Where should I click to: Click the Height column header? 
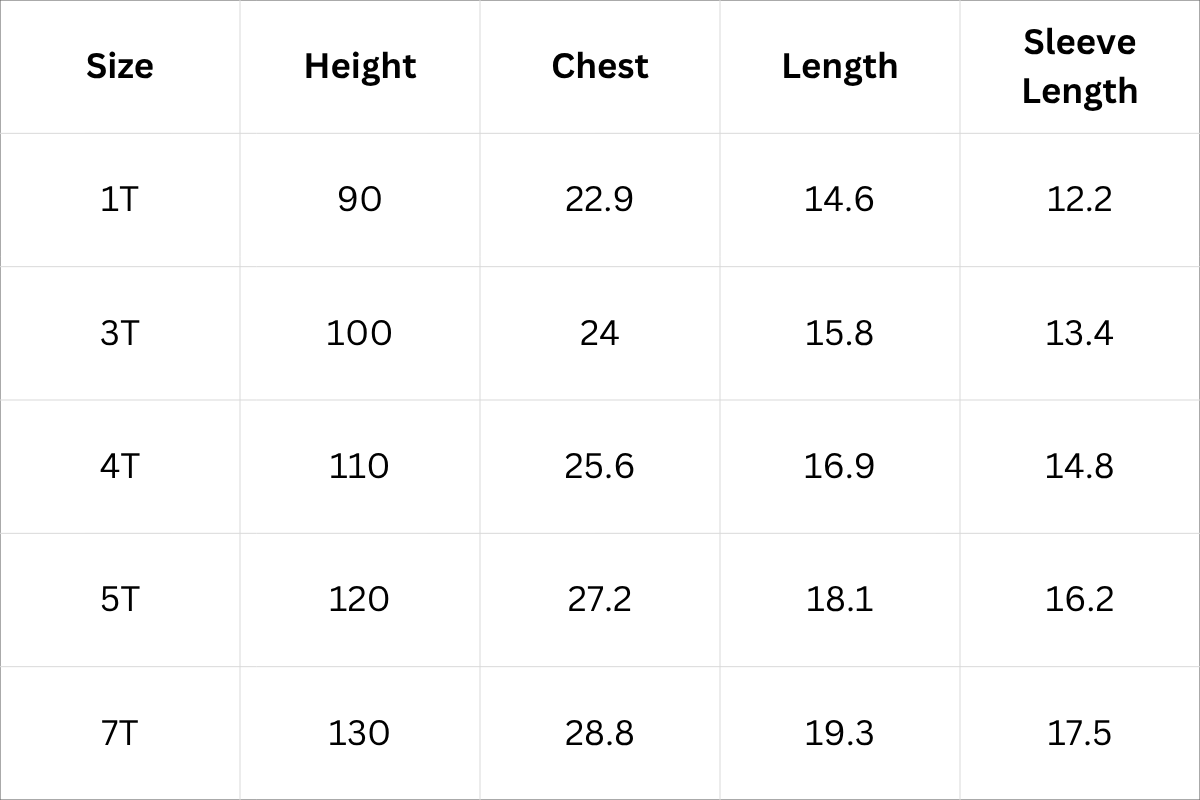pos(360,67)
